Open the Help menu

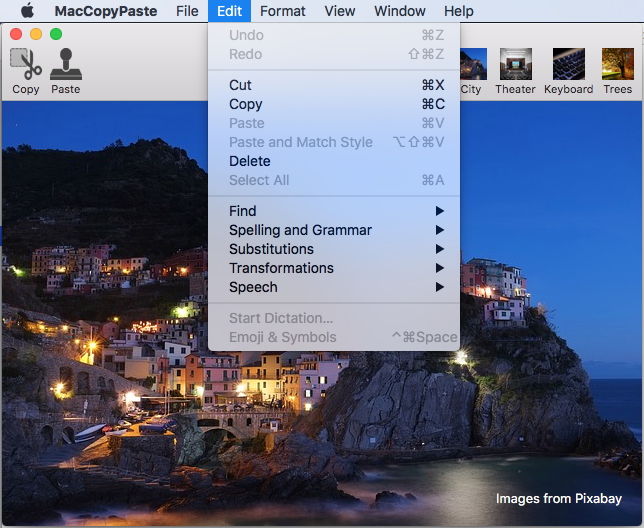coord(459,11)
